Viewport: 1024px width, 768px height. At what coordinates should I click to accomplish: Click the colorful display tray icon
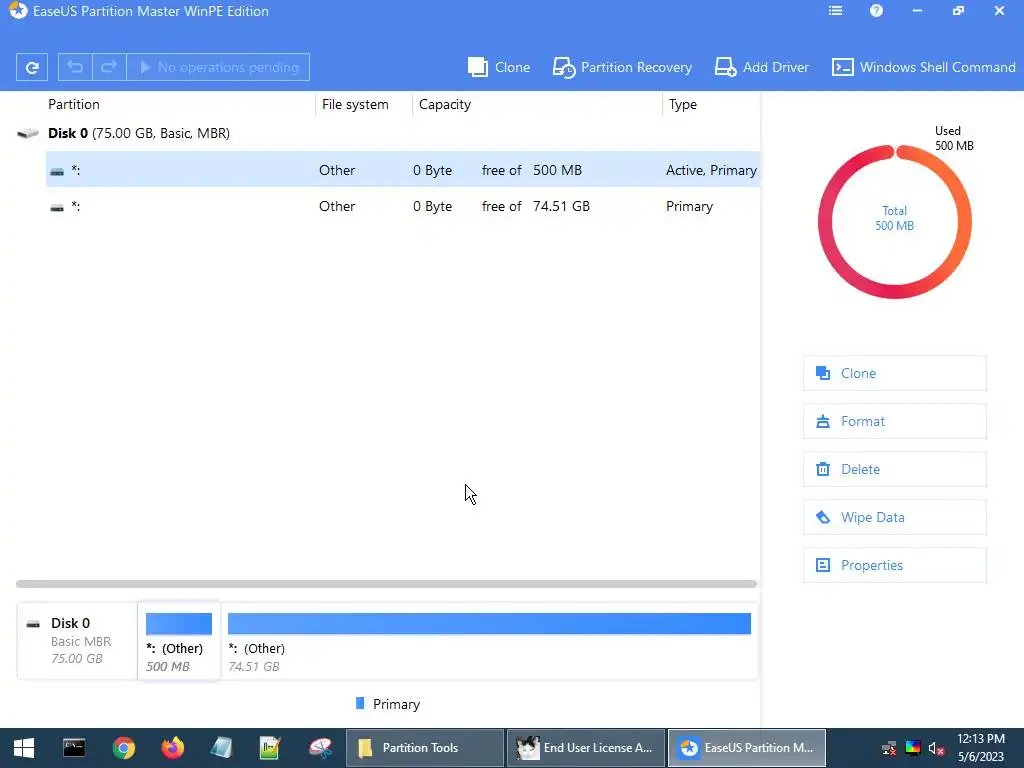(x=913, y=748)
